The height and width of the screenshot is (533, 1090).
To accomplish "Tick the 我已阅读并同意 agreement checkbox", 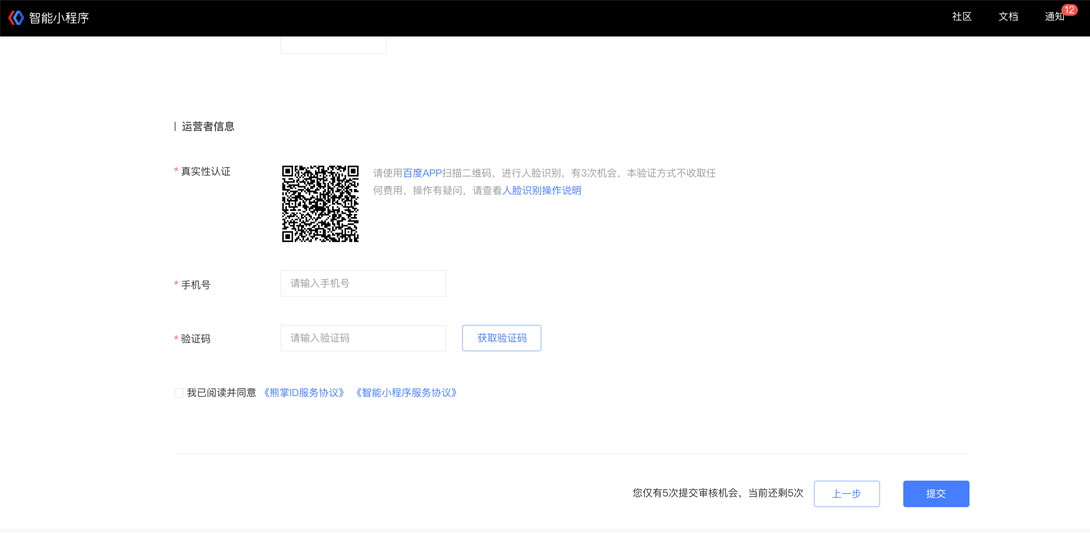I will (x=179, y=393).
